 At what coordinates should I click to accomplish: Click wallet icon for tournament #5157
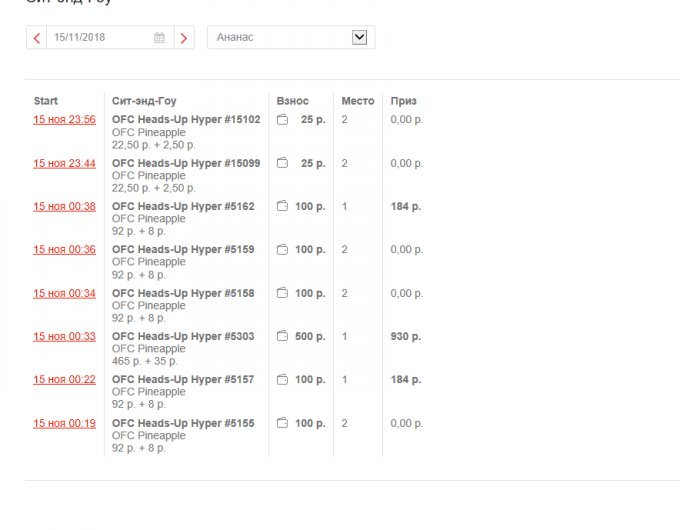coord(283,380)
